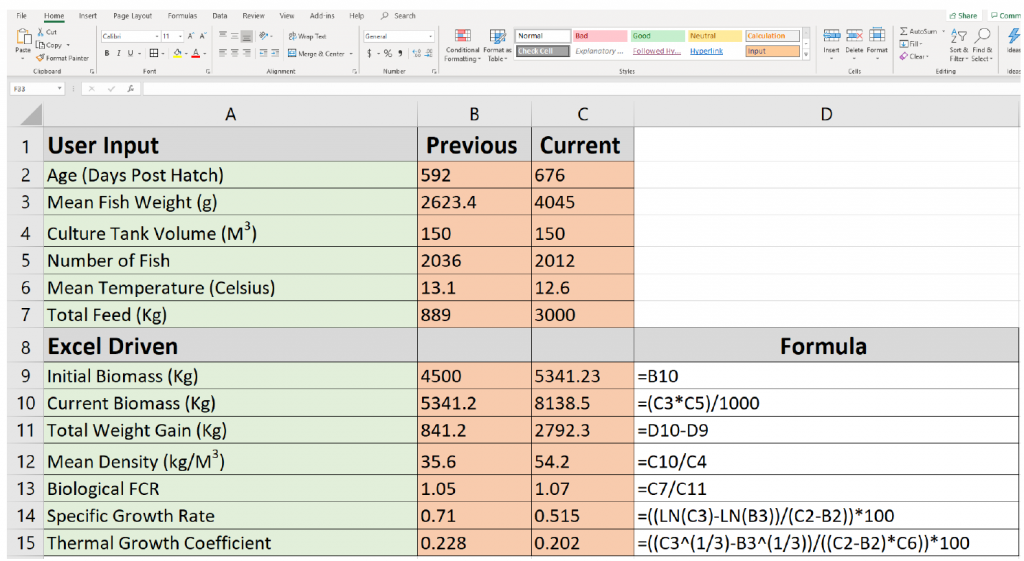The height and width of the screenshot is (561, 1024).
Task: Decrease indent in the Alignment group
Action: (x=263, y=53)
